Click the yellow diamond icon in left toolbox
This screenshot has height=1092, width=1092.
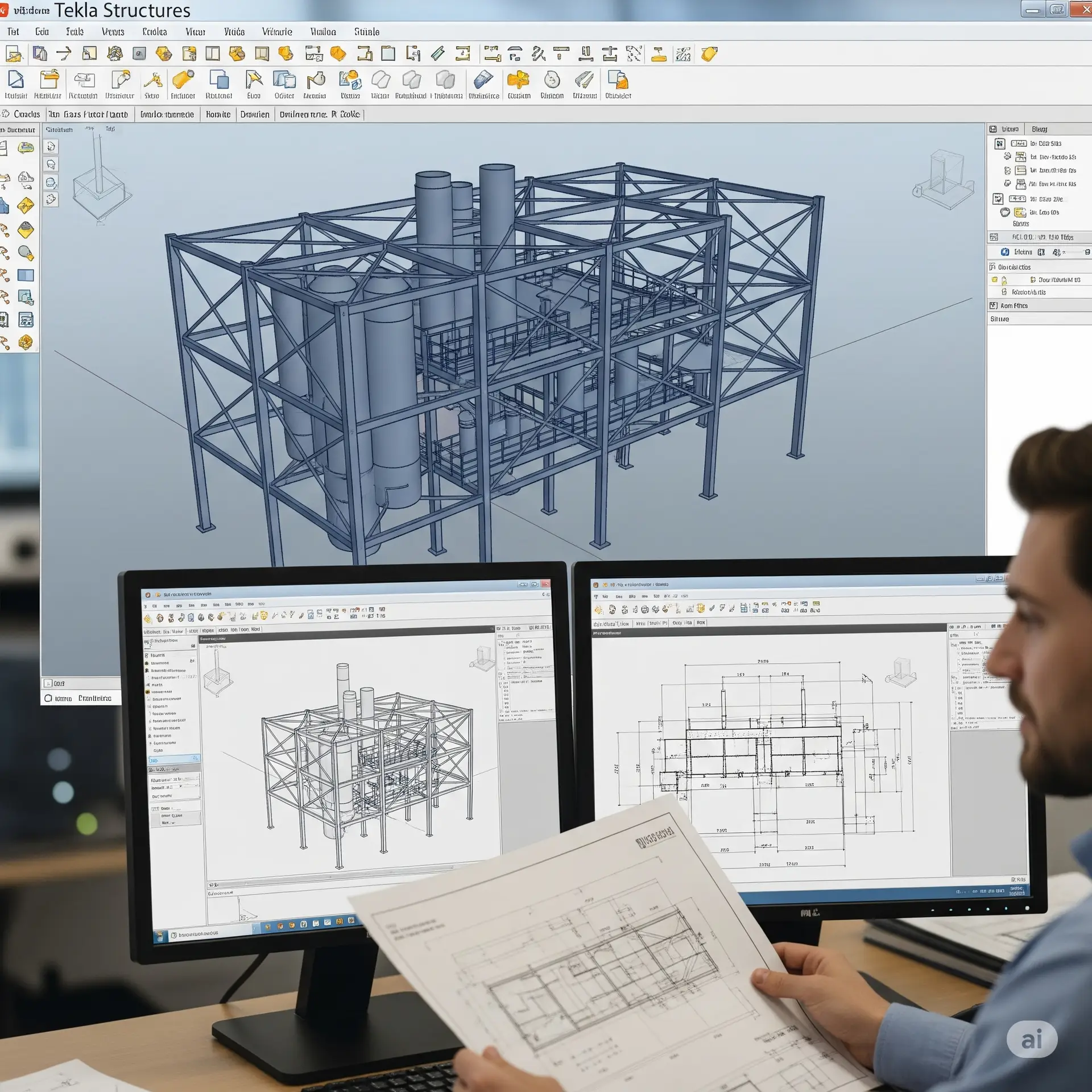(26, 205)
